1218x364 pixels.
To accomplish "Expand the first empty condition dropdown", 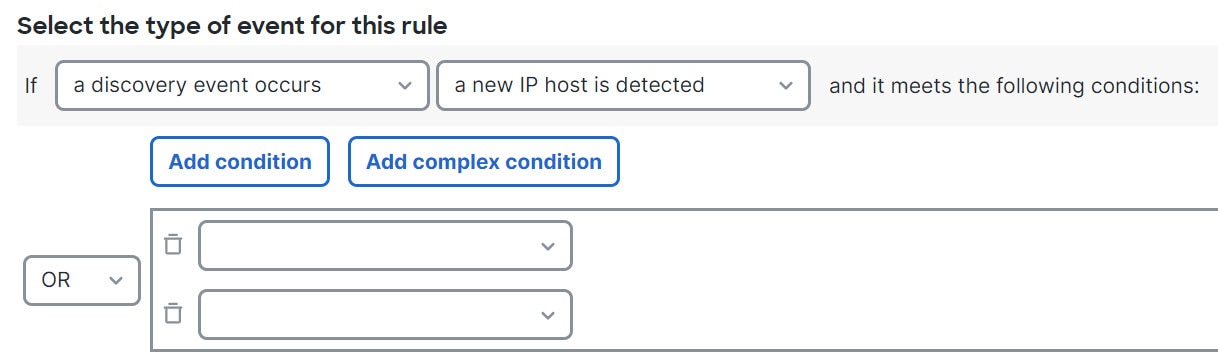I will (385, 246).
